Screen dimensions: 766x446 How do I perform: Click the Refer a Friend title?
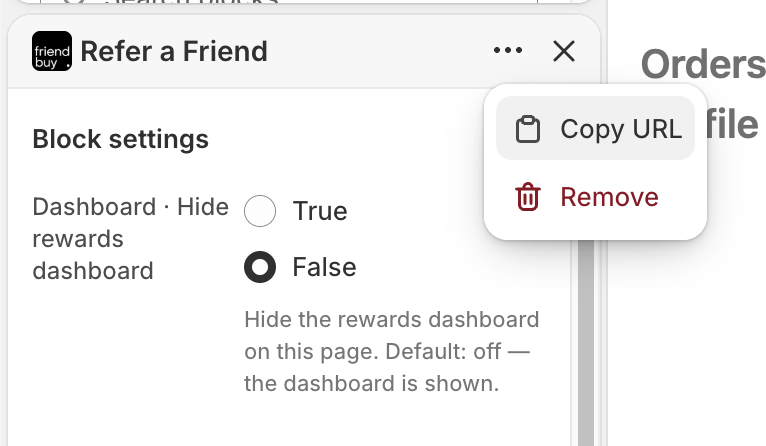pos(174,51)
